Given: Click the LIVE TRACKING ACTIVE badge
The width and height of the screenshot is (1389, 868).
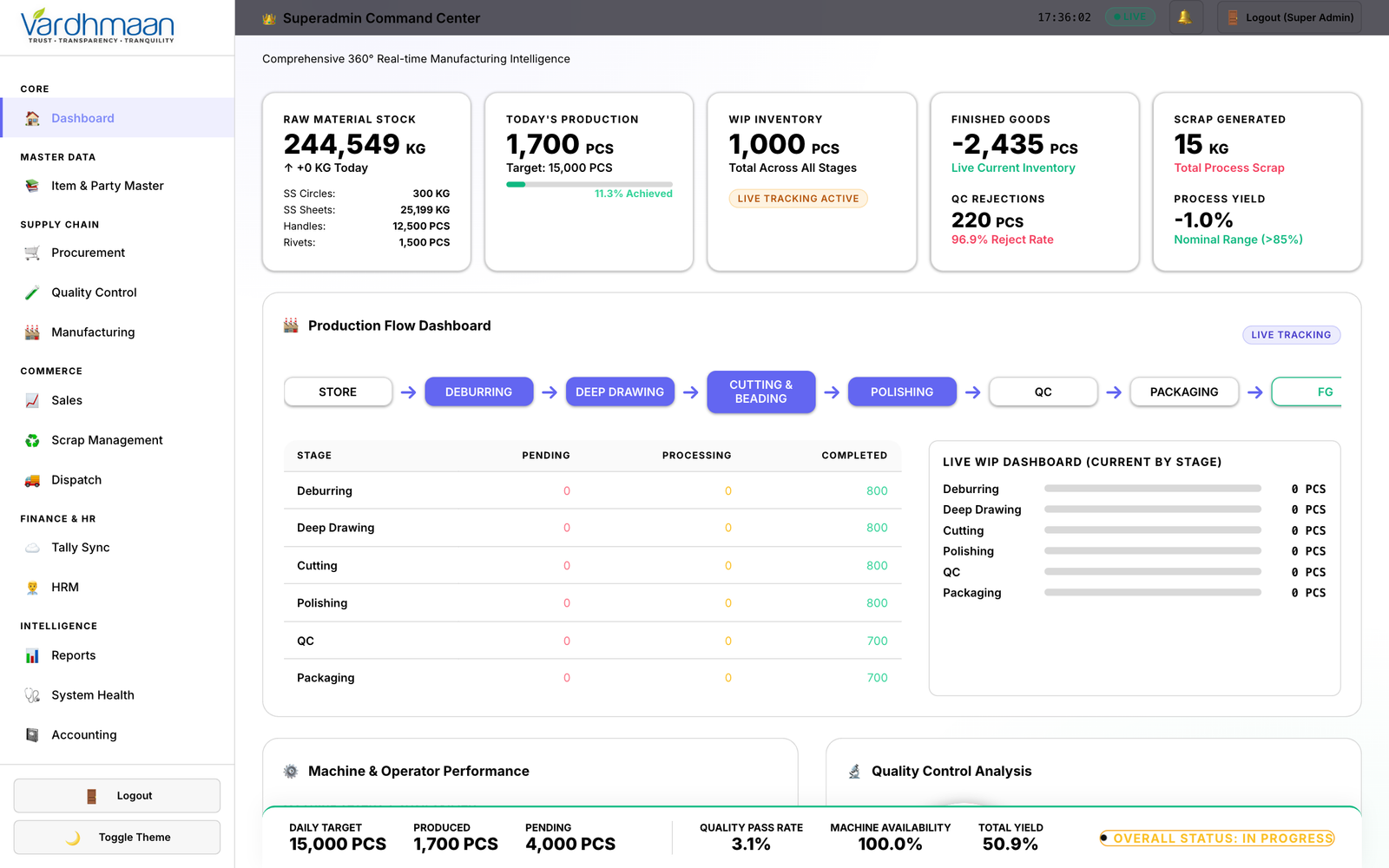Looking at the screenshot, I should pyautogui.click(x=798, y=199).
